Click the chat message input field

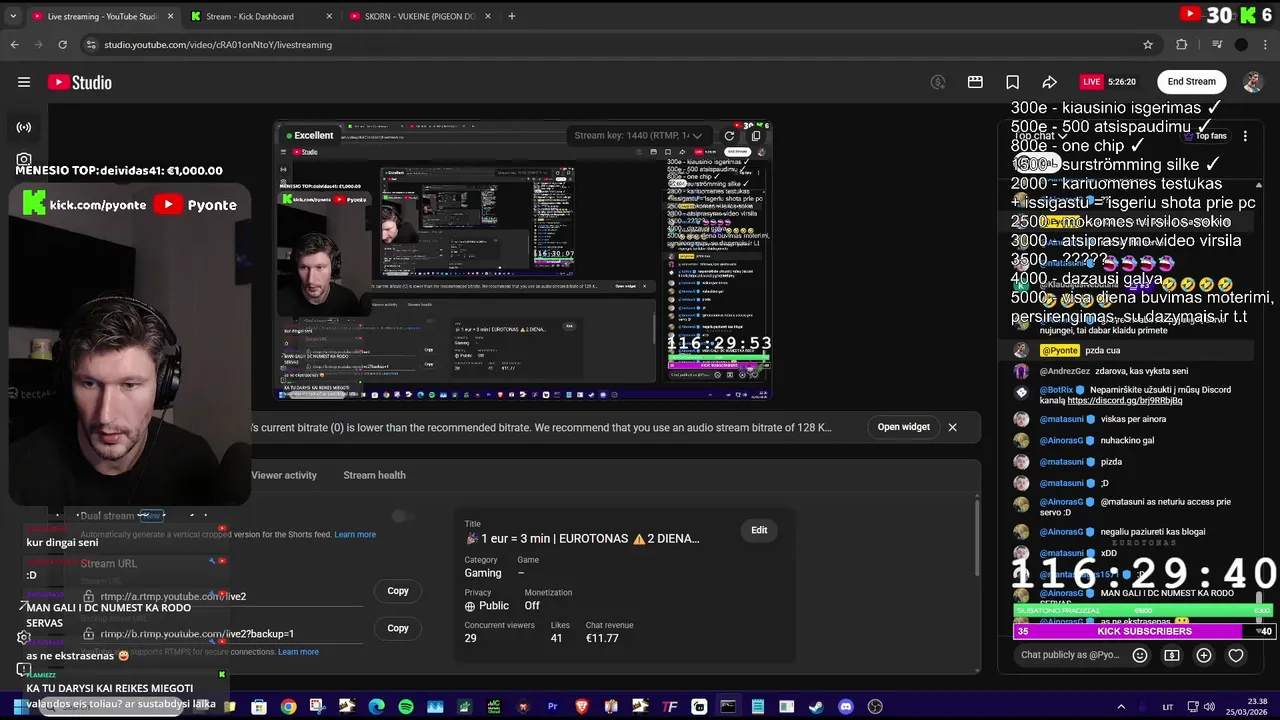1070,655
